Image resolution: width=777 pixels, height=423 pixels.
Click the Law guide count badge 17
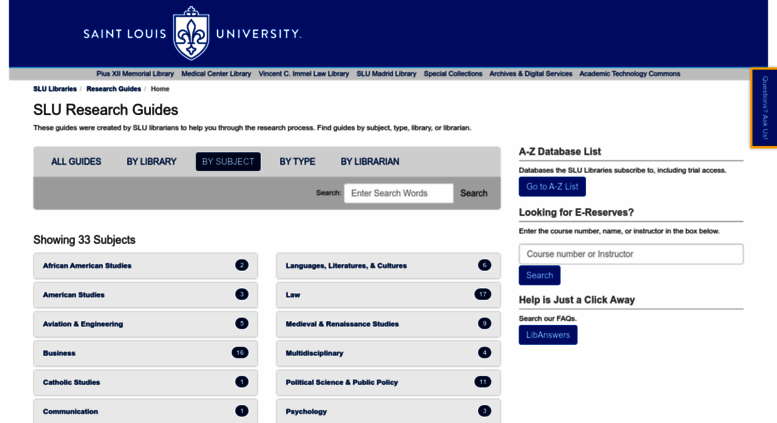(482, 294)
